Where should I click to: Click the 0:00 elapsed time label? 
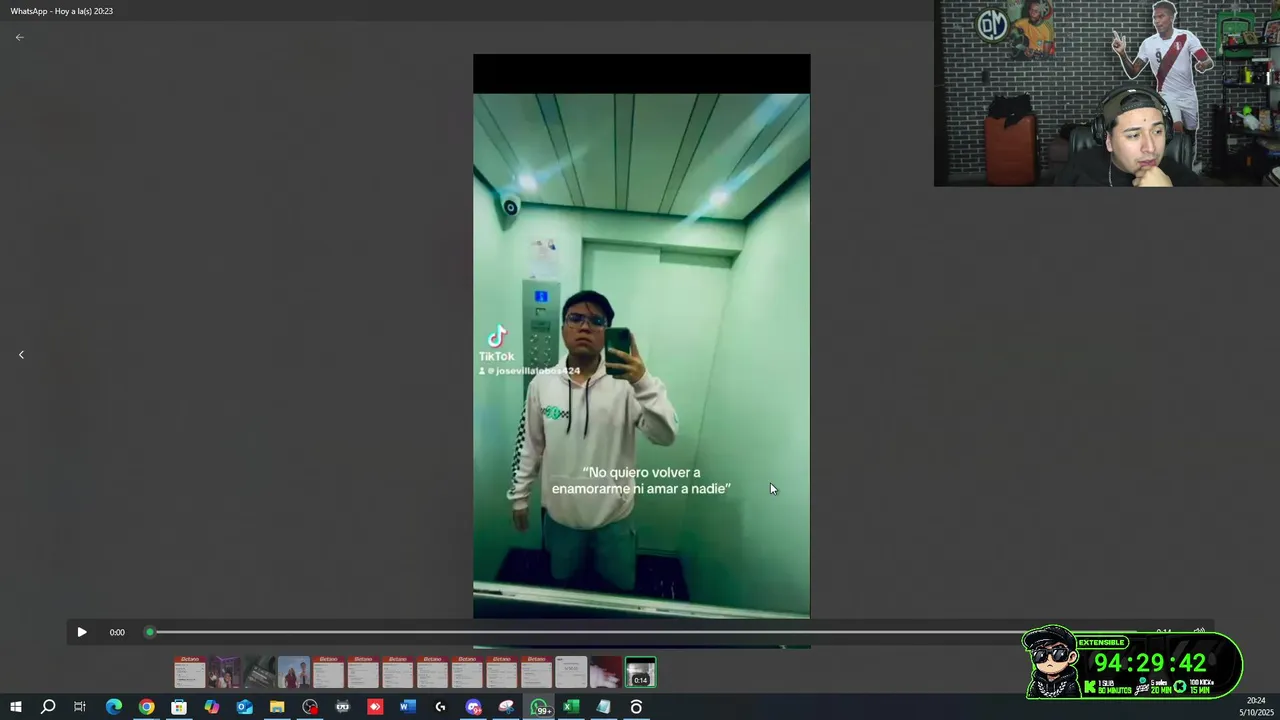[x=117, y=632]
